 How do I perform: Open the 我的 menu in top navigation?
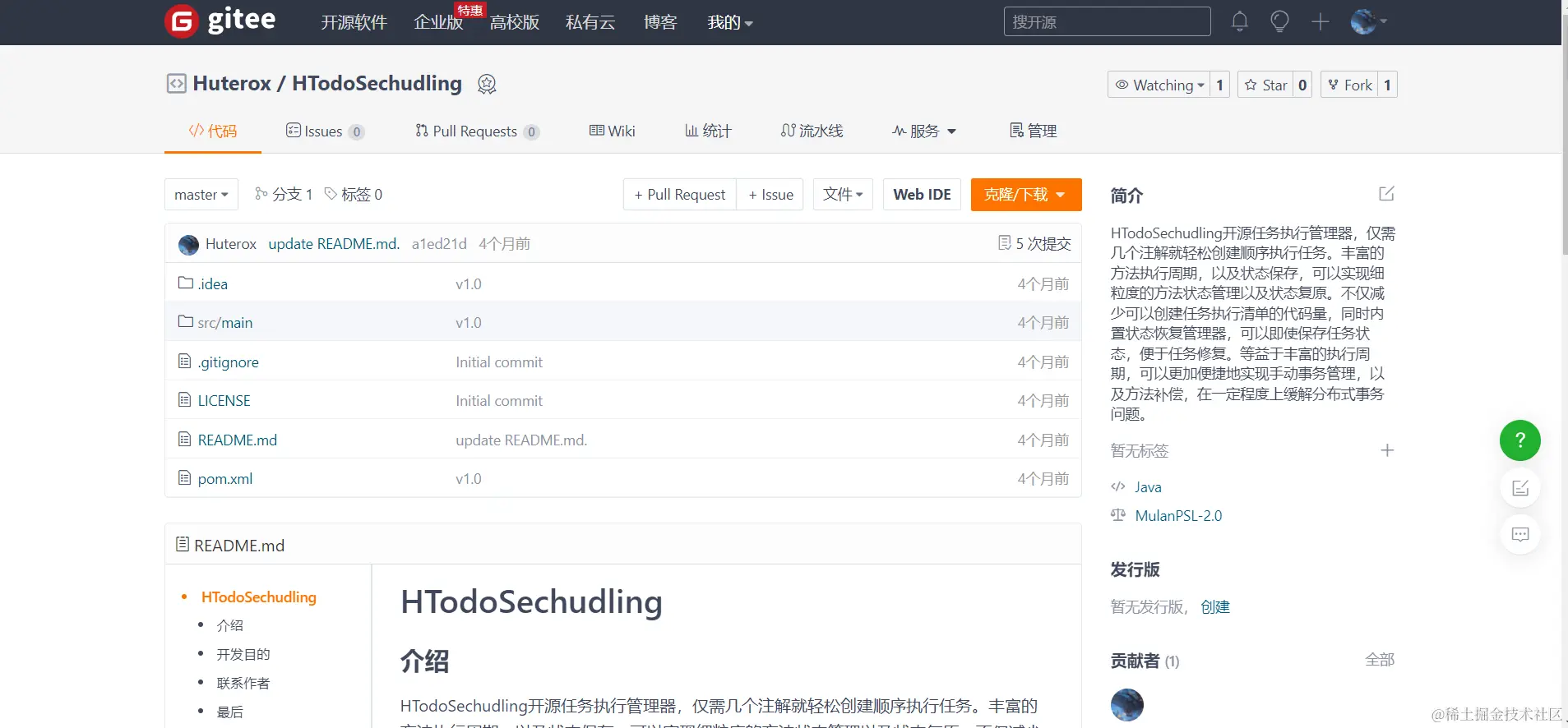pos(730,22)
